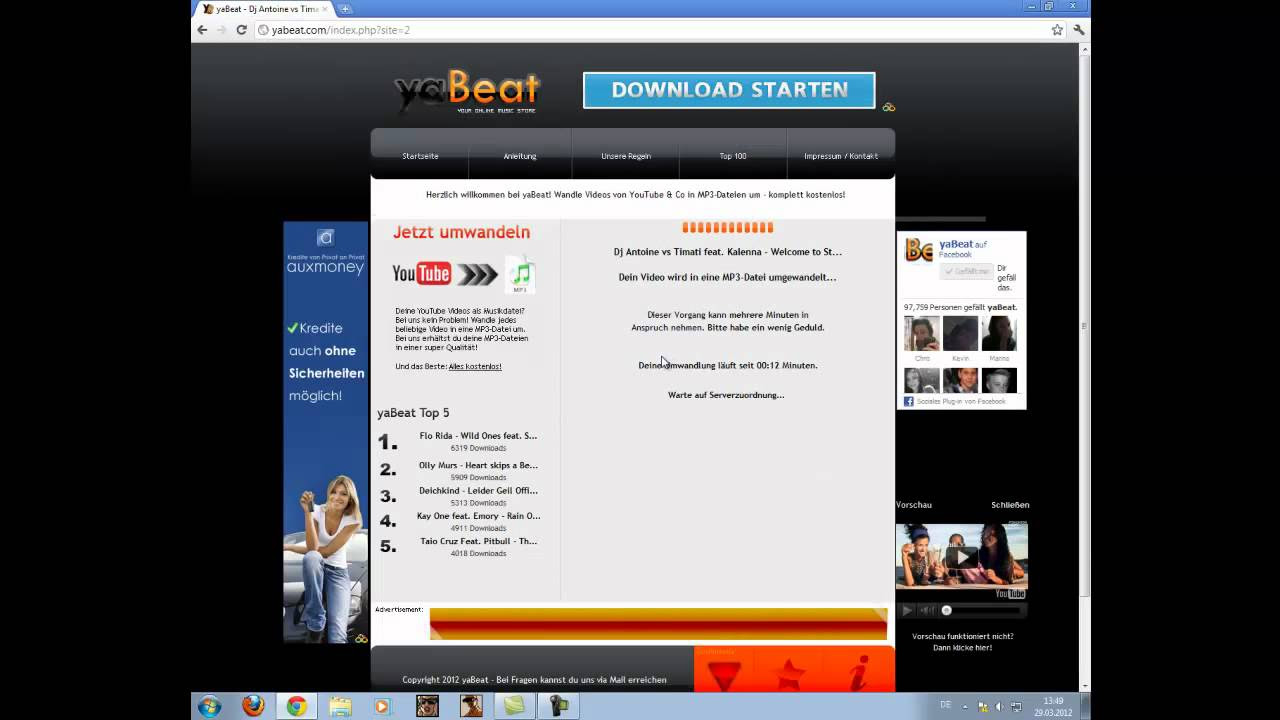1280x720 pixels.
Task: Click the DOWNLOAD STARTEN banner button
Action: pyautogui.click(x=729, y=90)
